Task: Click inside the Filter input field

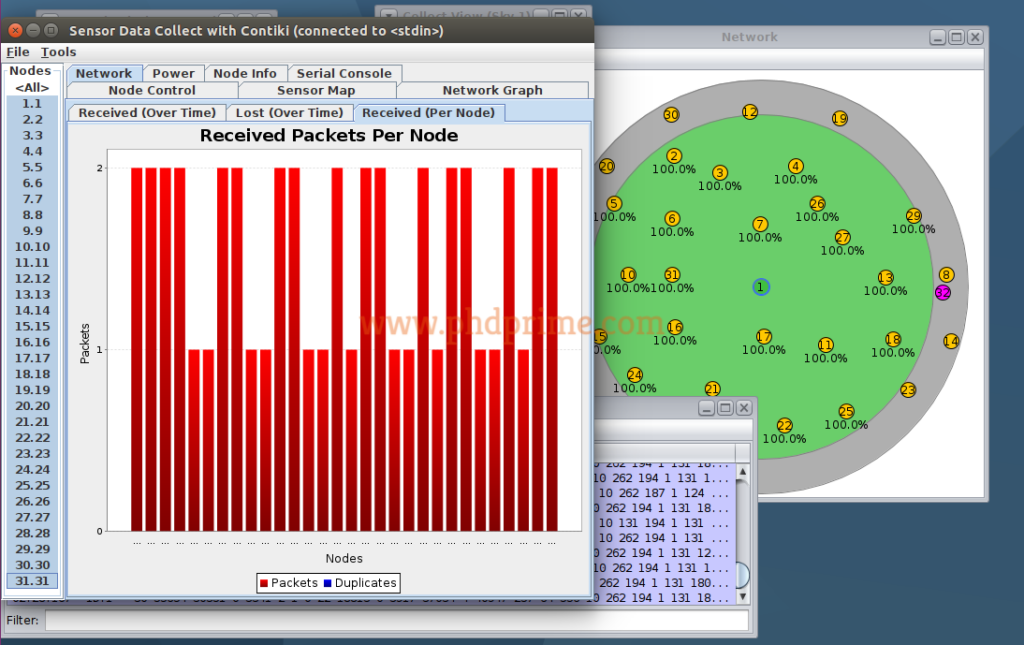Action: point(390,620)
